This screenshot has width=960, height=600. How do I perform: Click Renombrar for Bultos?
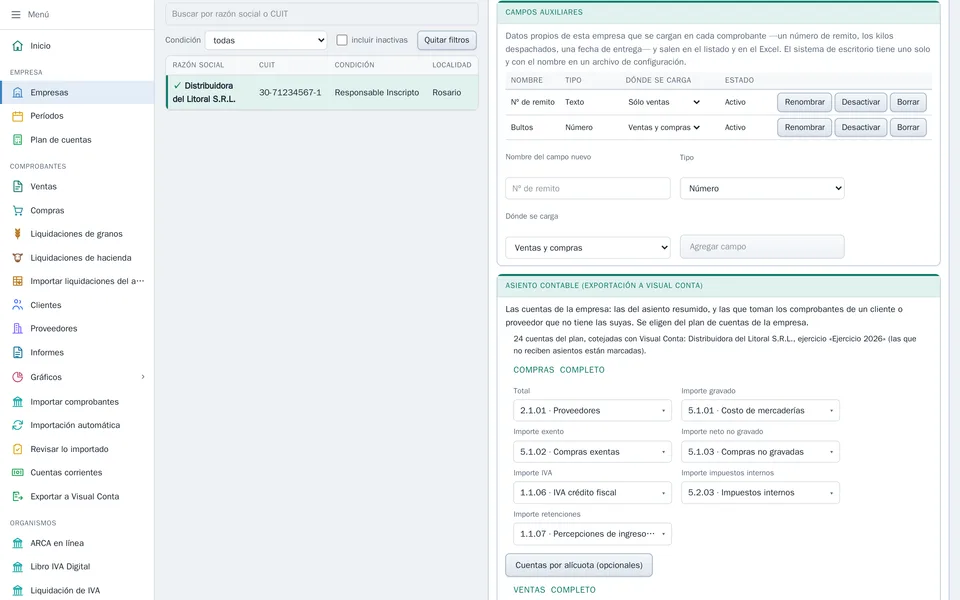point(804,127)
